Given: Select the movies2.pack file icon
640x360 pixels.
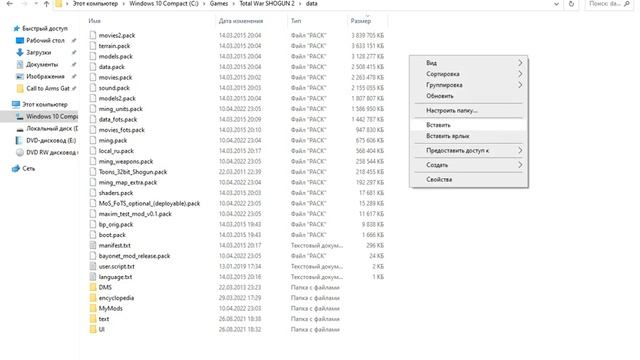Looking at the screenshot, I should [93, 36].
